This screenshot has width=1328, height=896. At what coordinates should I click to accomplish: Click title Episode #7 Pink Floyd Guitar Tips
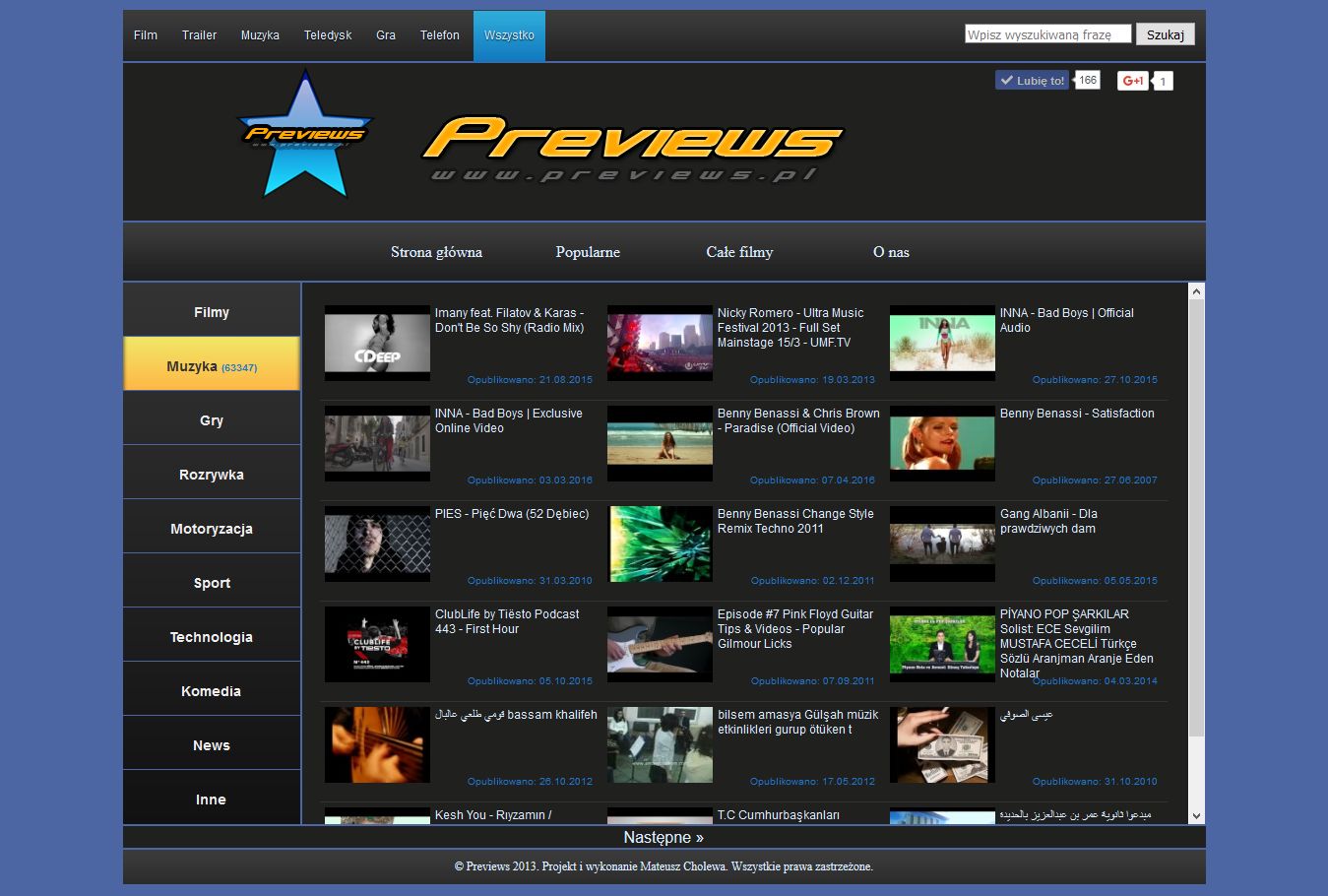click(x=795, y=628)
